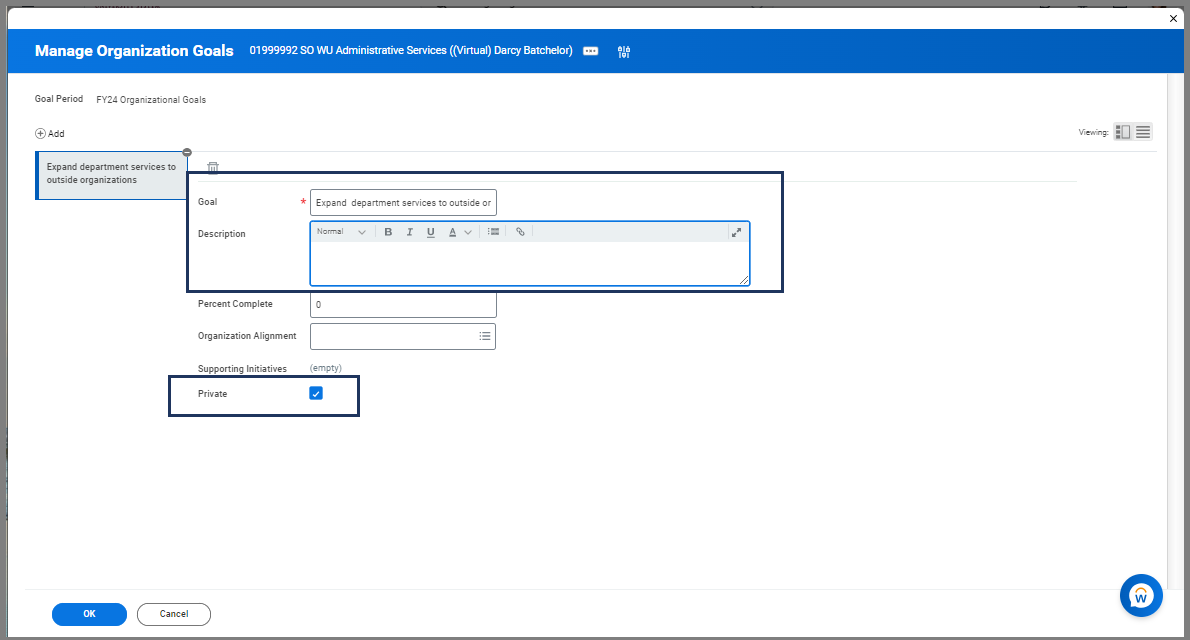Viewport: 1190px width, 640px height.
Task: Open the Normal paragrah style dropdown
Action: click(x=341, y=232)
